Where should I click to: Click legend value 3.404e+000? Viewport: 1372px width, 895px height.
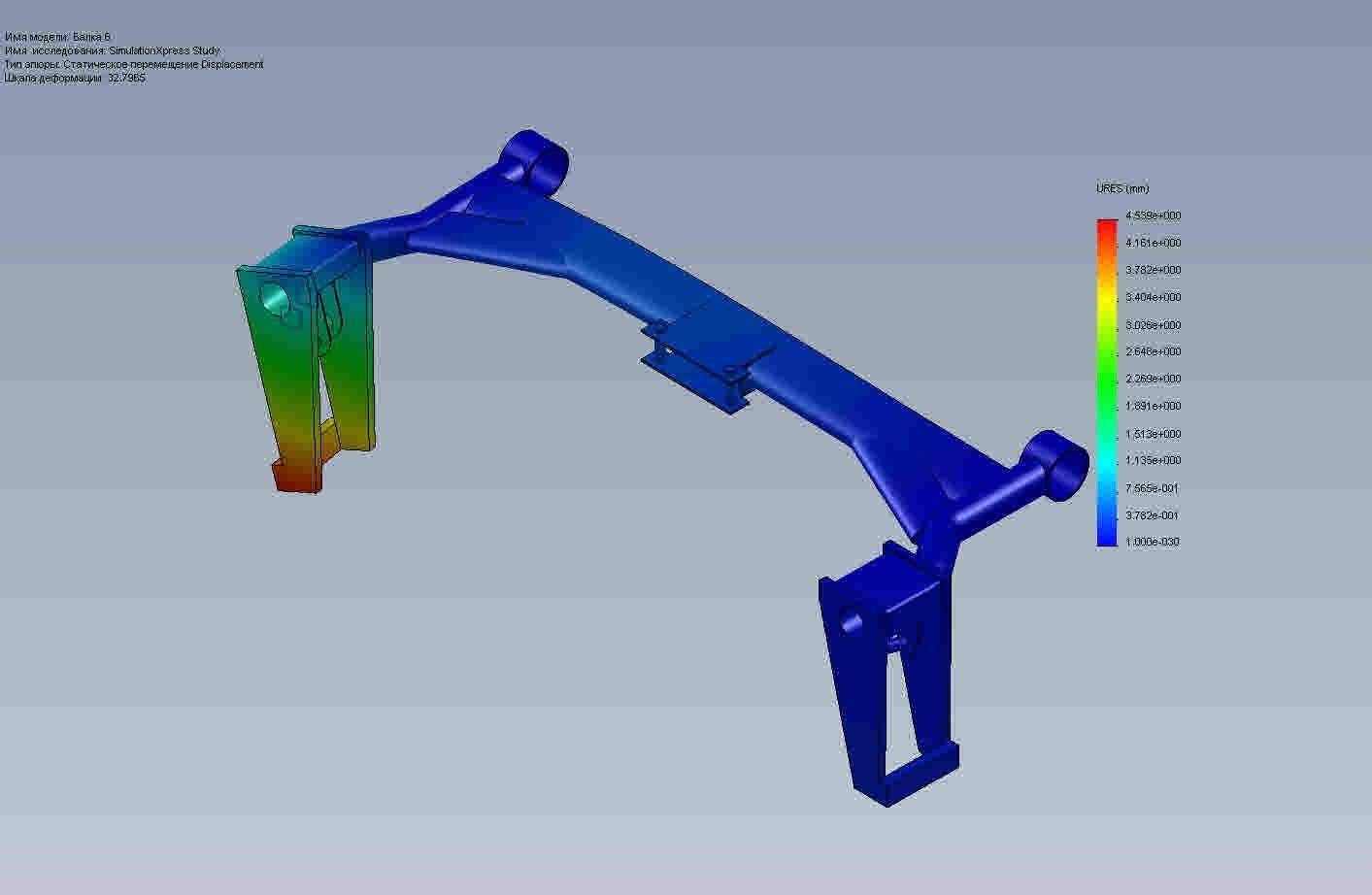[1154, 297]
